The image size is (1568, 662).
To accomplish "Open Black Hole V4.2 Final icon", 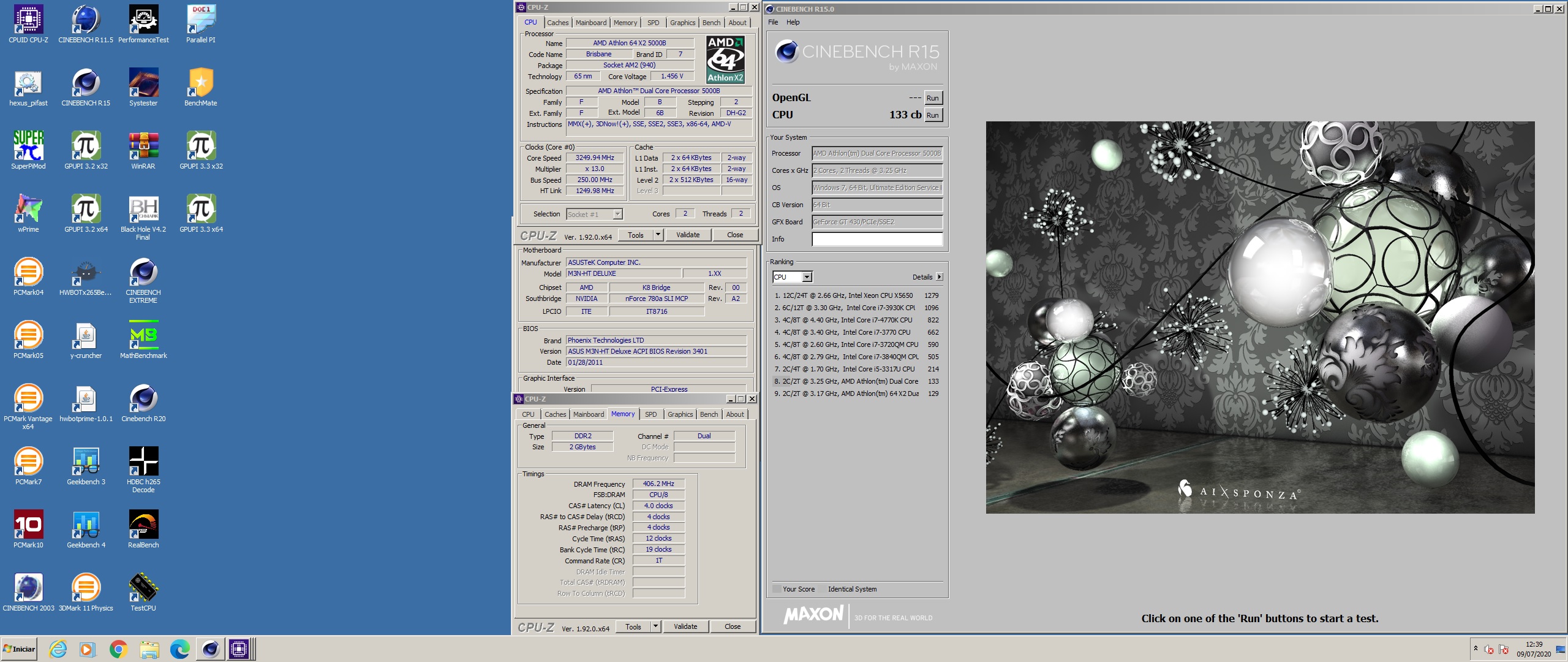I will pos(143,217).
